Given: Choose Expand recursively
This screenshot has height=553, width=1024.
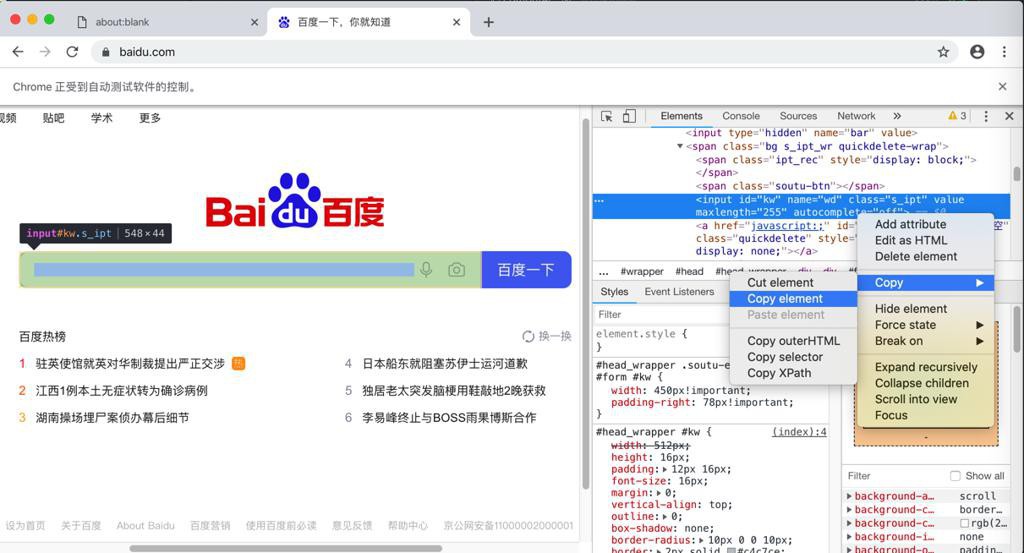Looking at the screenshot, I should pyautogui.click(x=925, y=367).
